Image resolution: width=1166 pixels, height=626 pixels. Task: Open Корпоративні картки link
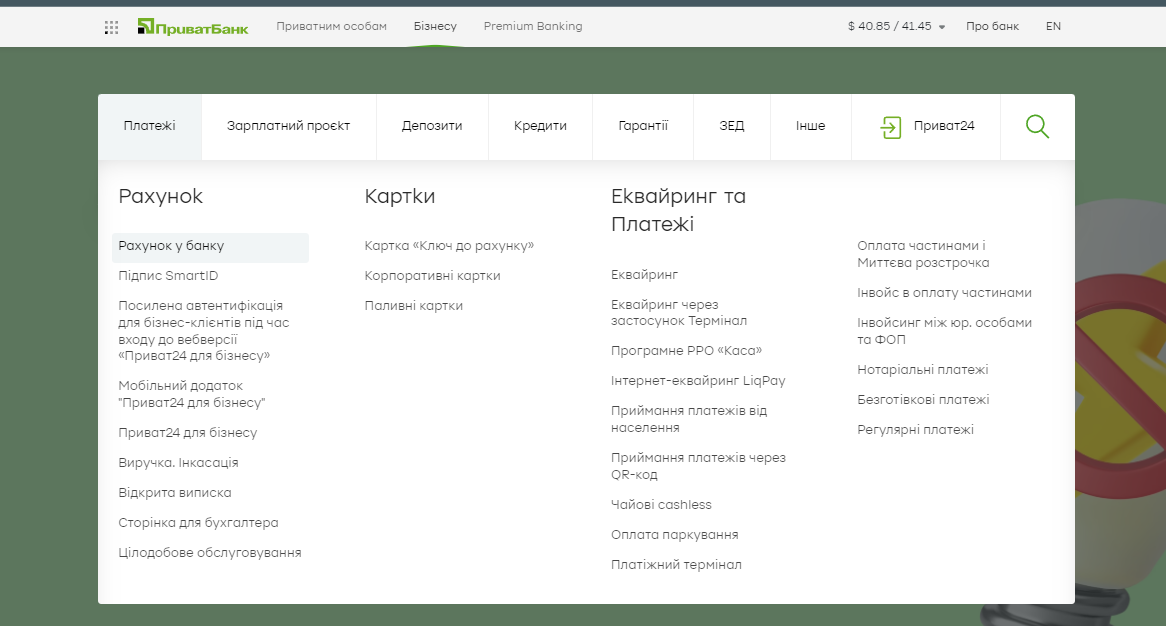click(432, 276)
